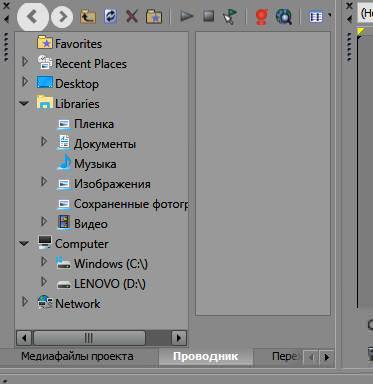
Task: Start preview with the play icon
Action: coord(187,16)
